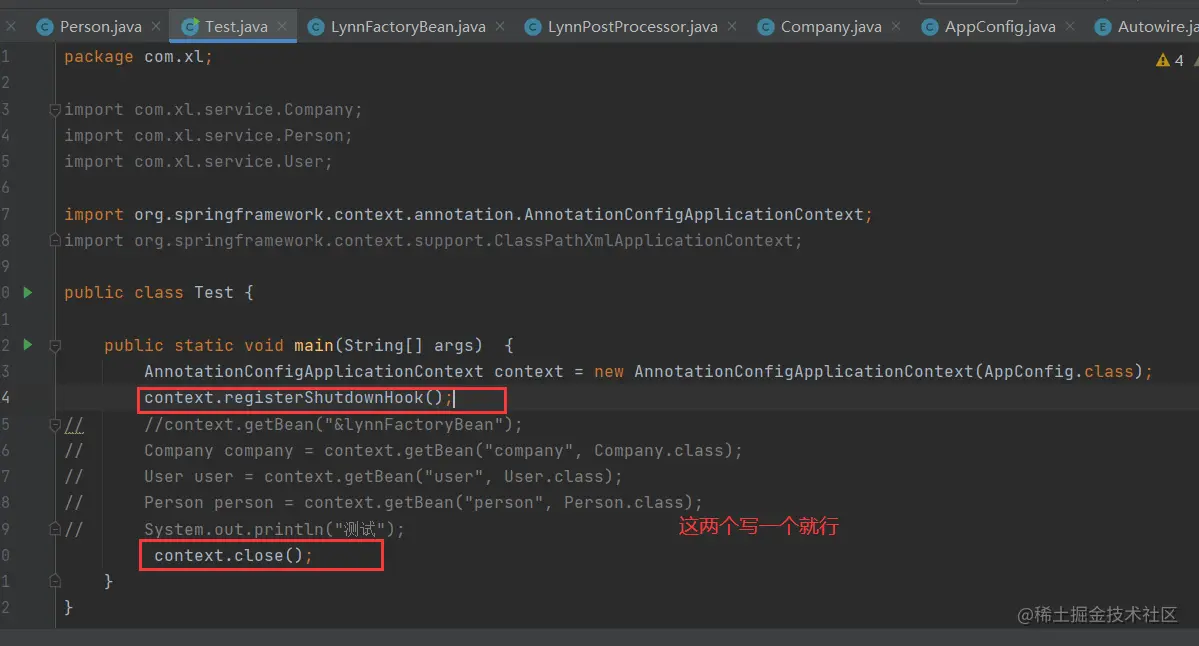Place cursor on package com.xl line
This screenshot has height=646, width=1199.
[x=138, y=57]
